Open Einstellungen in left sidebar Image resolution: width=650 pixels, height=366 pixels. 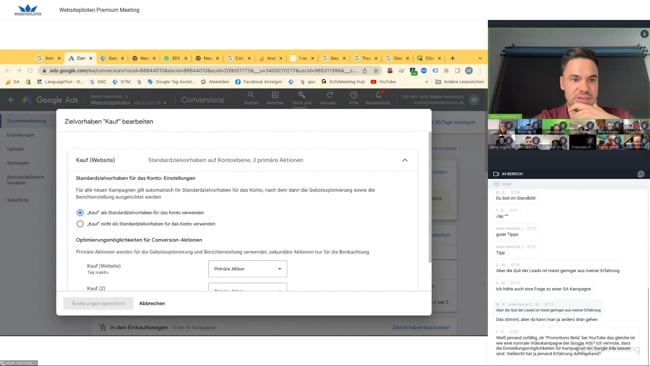pyautogui.click(x=21, y=135)
